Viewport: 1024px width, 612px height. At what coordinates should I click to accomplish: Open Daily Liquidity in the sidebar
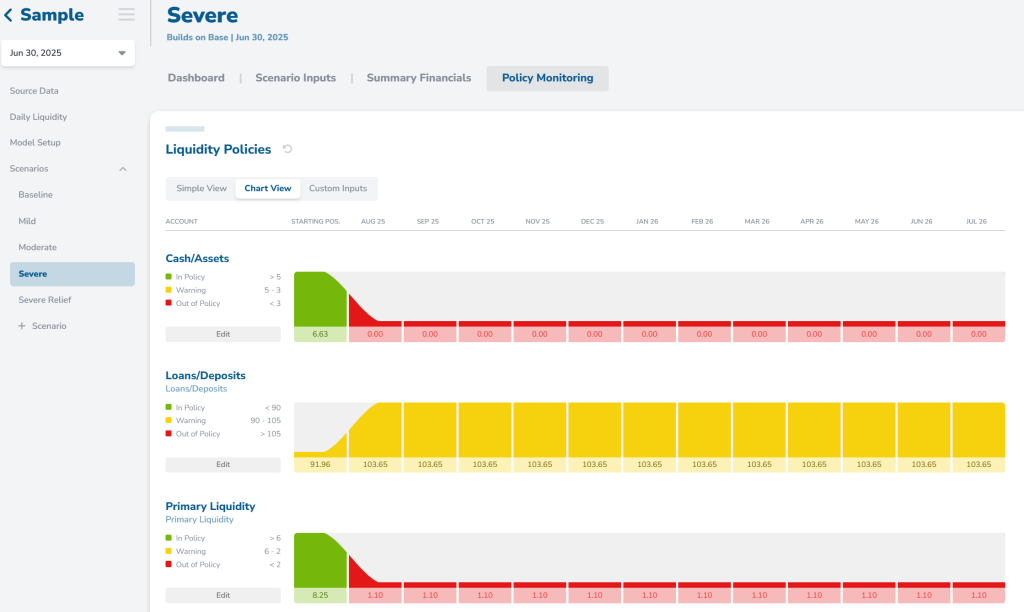pyautogui.click(x=38, y=117)
